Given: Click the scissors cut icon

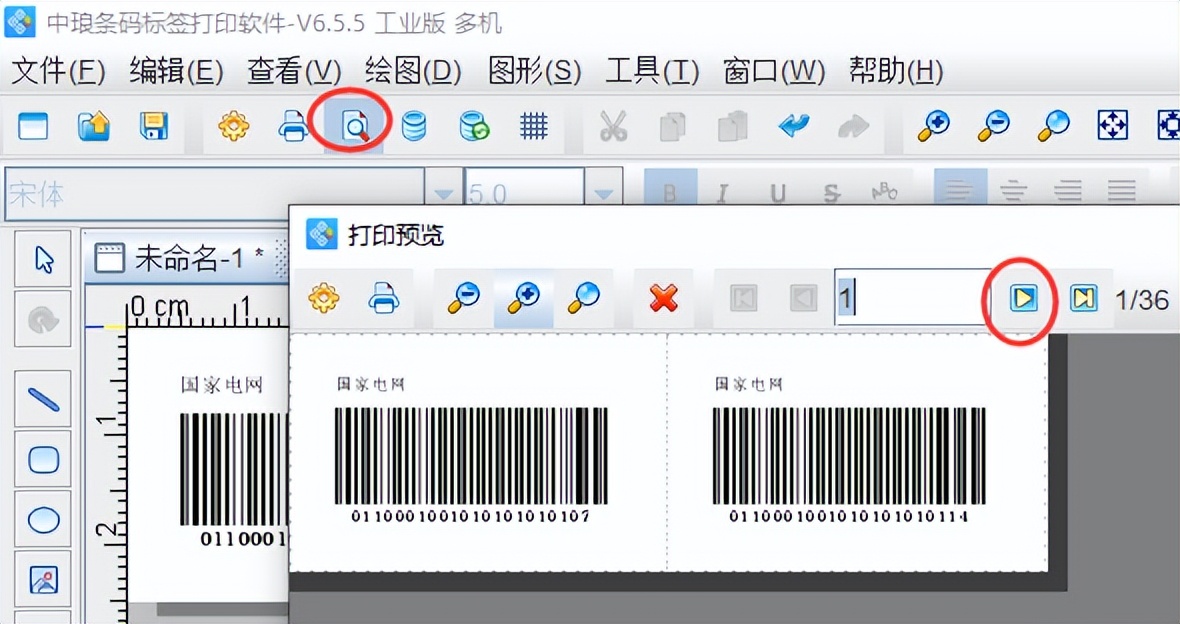Looking at the screenshot, I should (613, 126).
